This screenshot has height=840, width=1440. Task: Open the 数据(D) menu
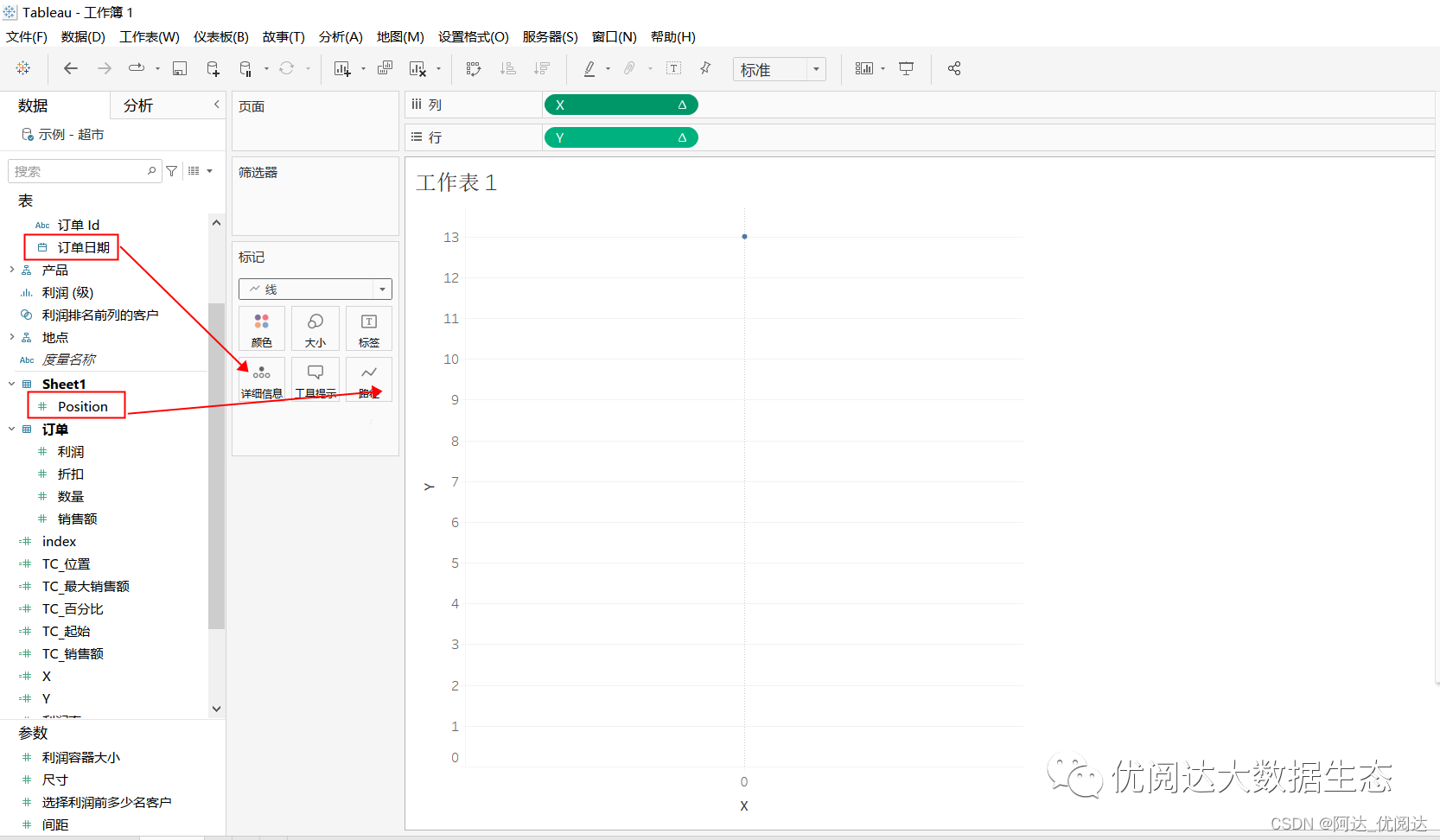(83, 37)
